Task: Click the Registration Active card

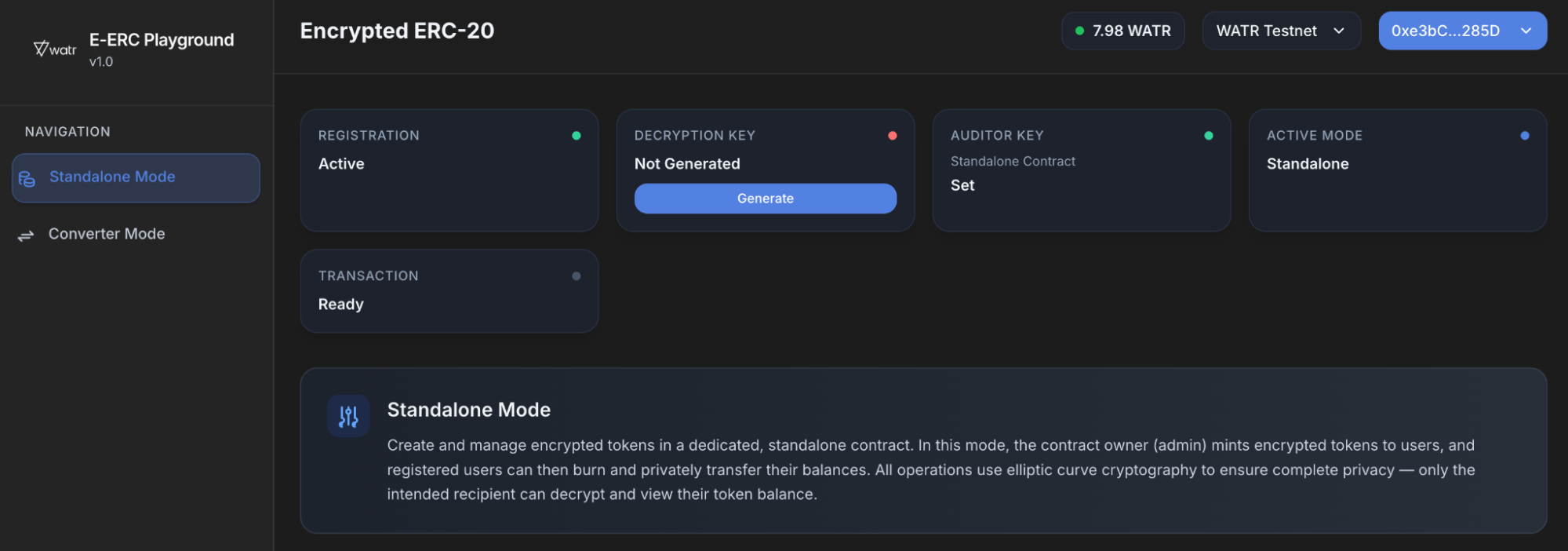Action: click(449, 170)
